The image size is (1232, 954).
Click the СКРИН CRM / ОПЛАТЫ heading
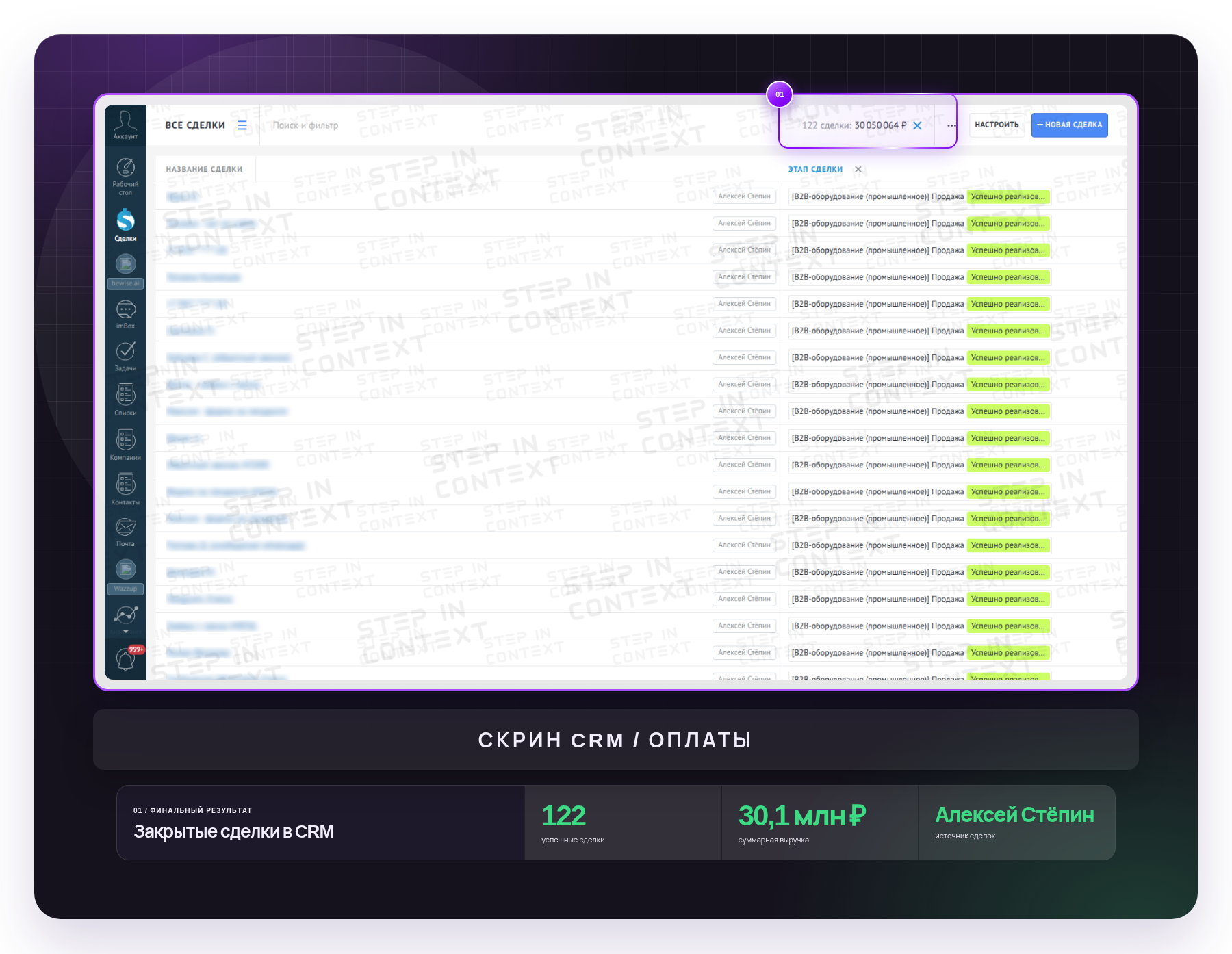(615, 740)
